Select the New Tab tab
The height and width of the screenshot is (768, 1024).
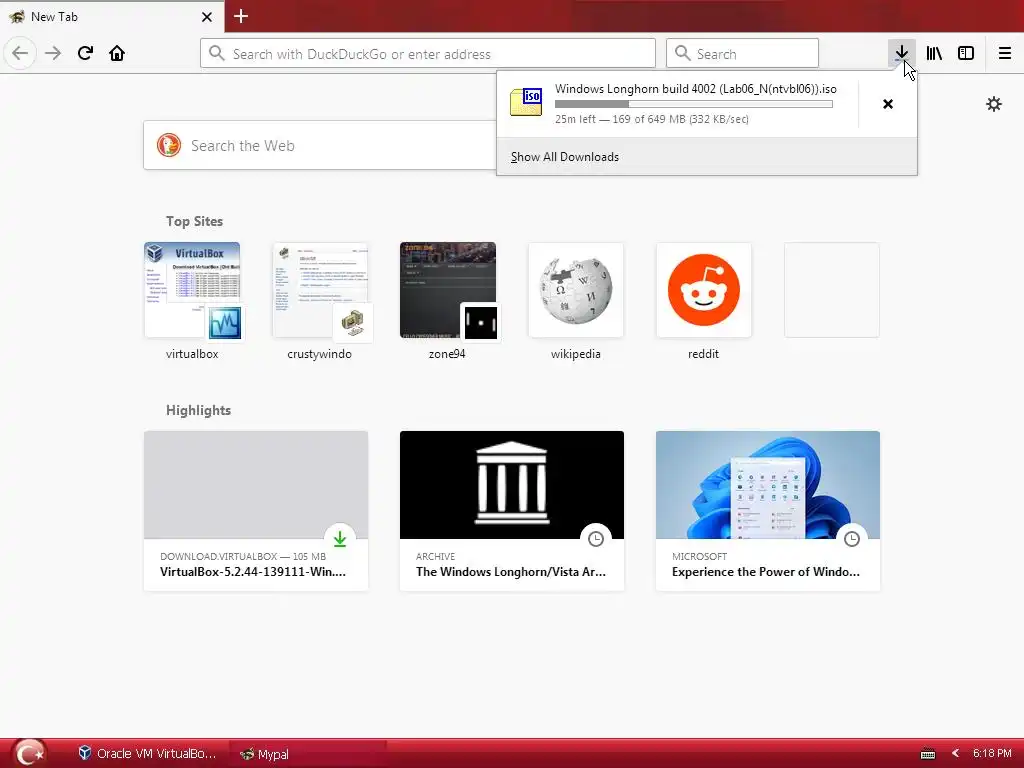coord(112,17)
